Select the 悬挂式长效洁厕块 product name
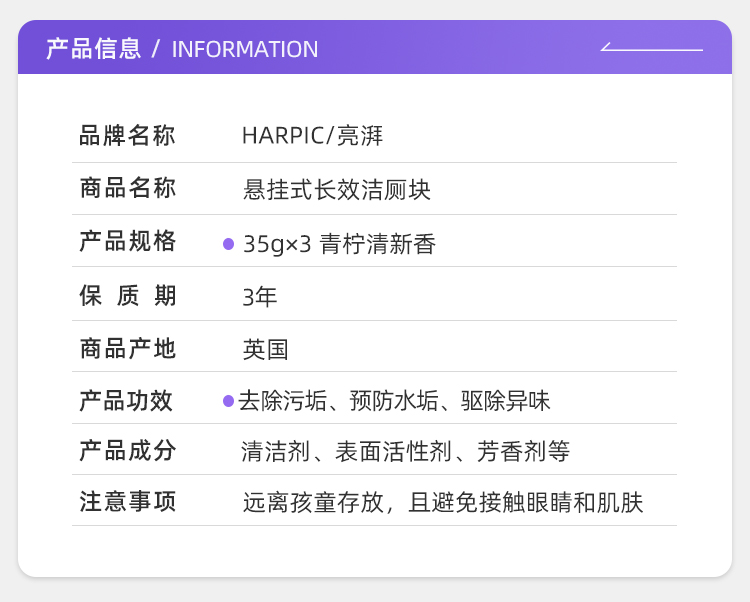 coord(337,190)
